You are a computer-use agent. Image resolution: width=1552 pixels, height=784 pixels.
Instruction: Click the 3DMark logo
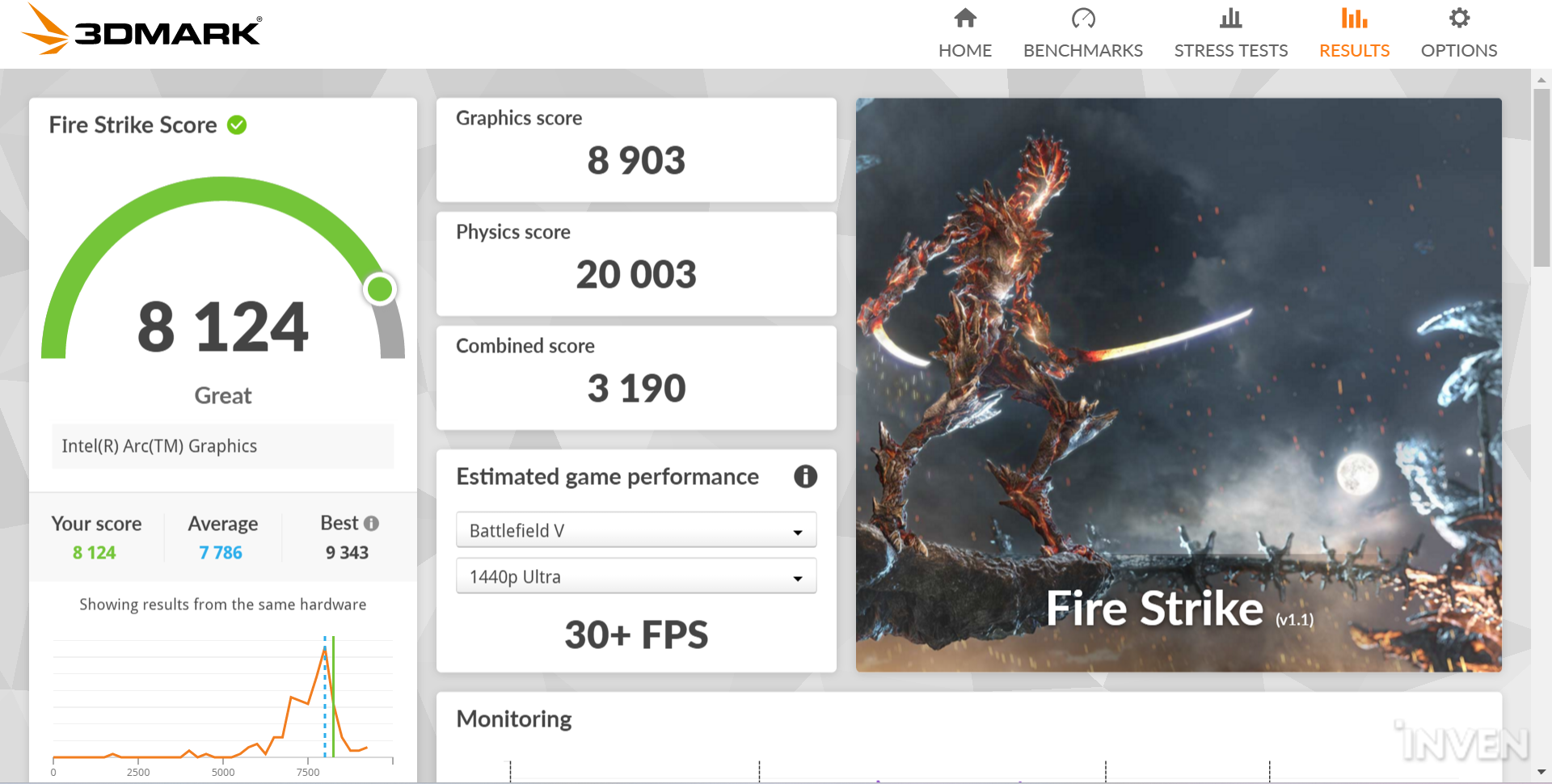(x=141, y=31)
